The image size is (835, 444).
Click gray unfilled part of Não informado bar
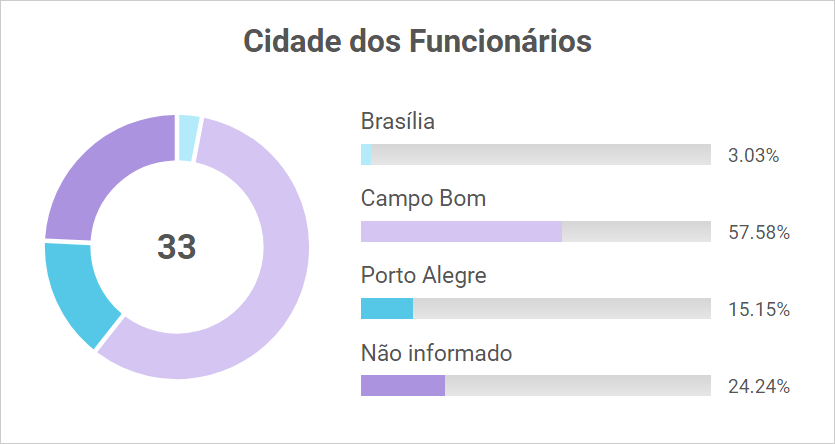point(577,385)
